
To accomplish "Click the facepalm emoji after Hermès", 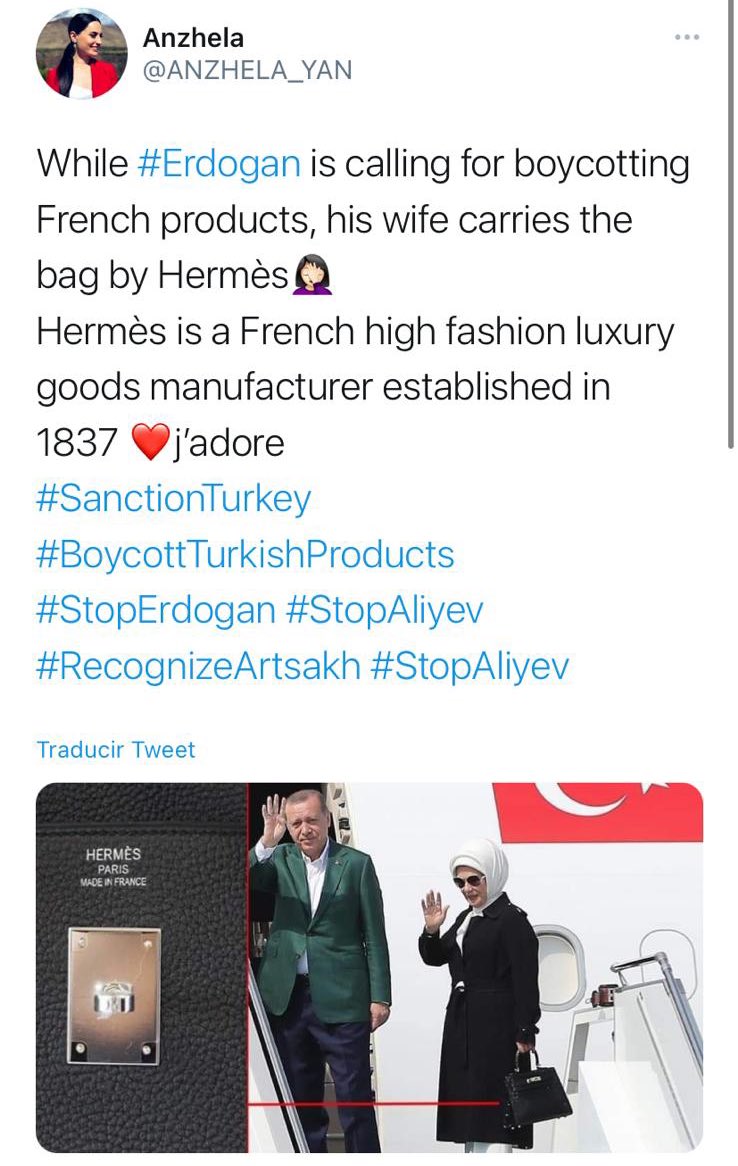I will [x=312, y=276].
